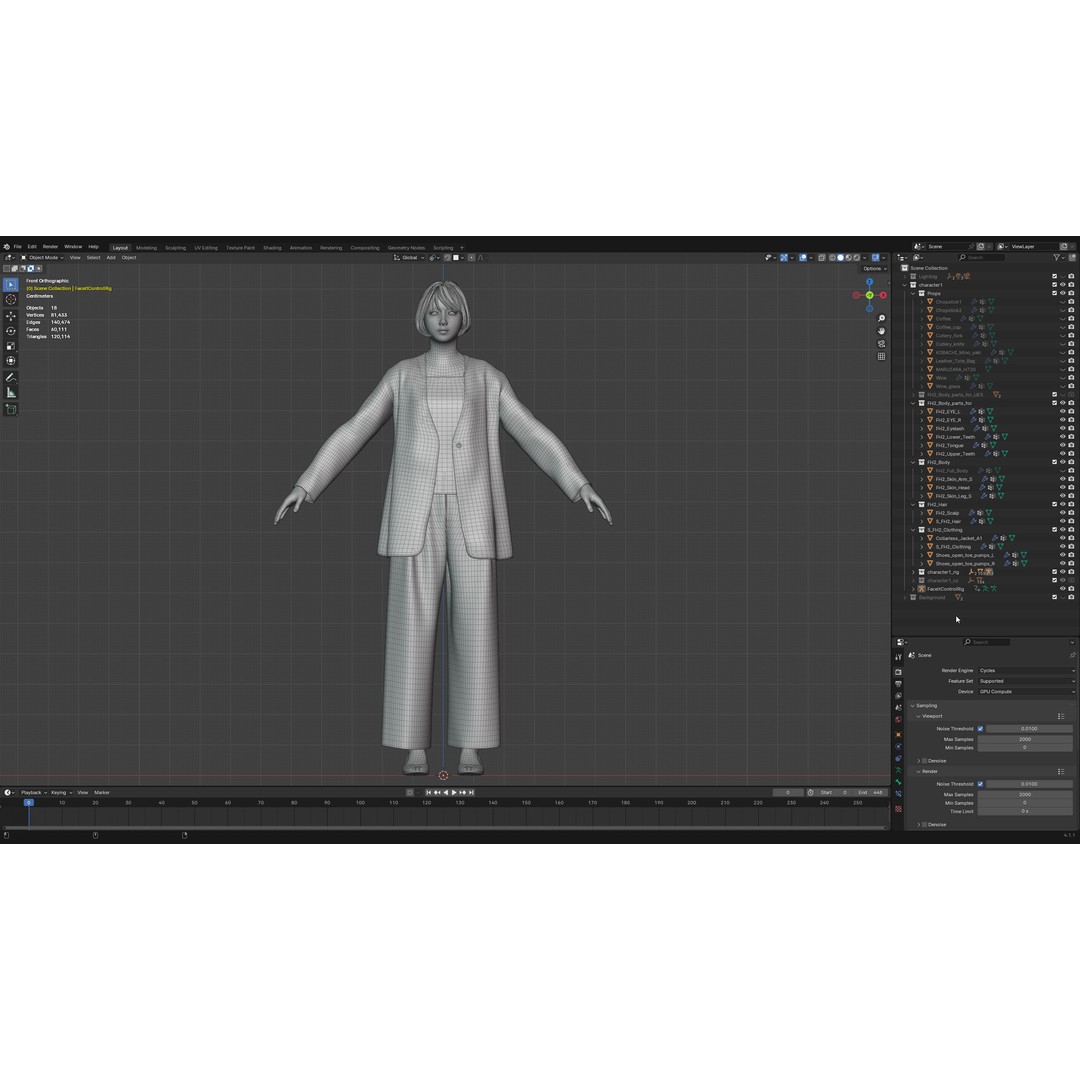
Task: Switch to the Modeling workspace tab
Action: (146, 248)
